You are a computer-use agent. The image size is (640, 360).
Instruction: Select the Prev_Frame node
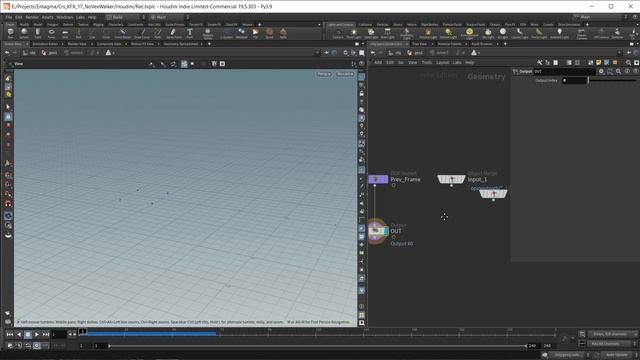pos(378,179)
